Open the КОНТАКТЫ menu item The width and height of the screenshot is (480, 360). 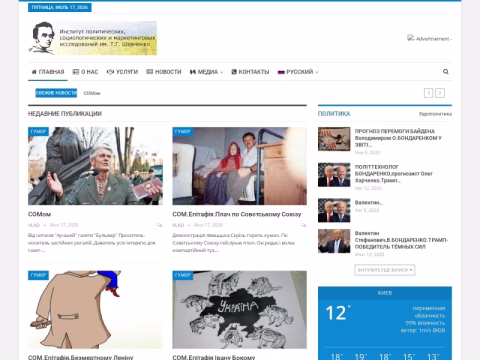point(250,72)
